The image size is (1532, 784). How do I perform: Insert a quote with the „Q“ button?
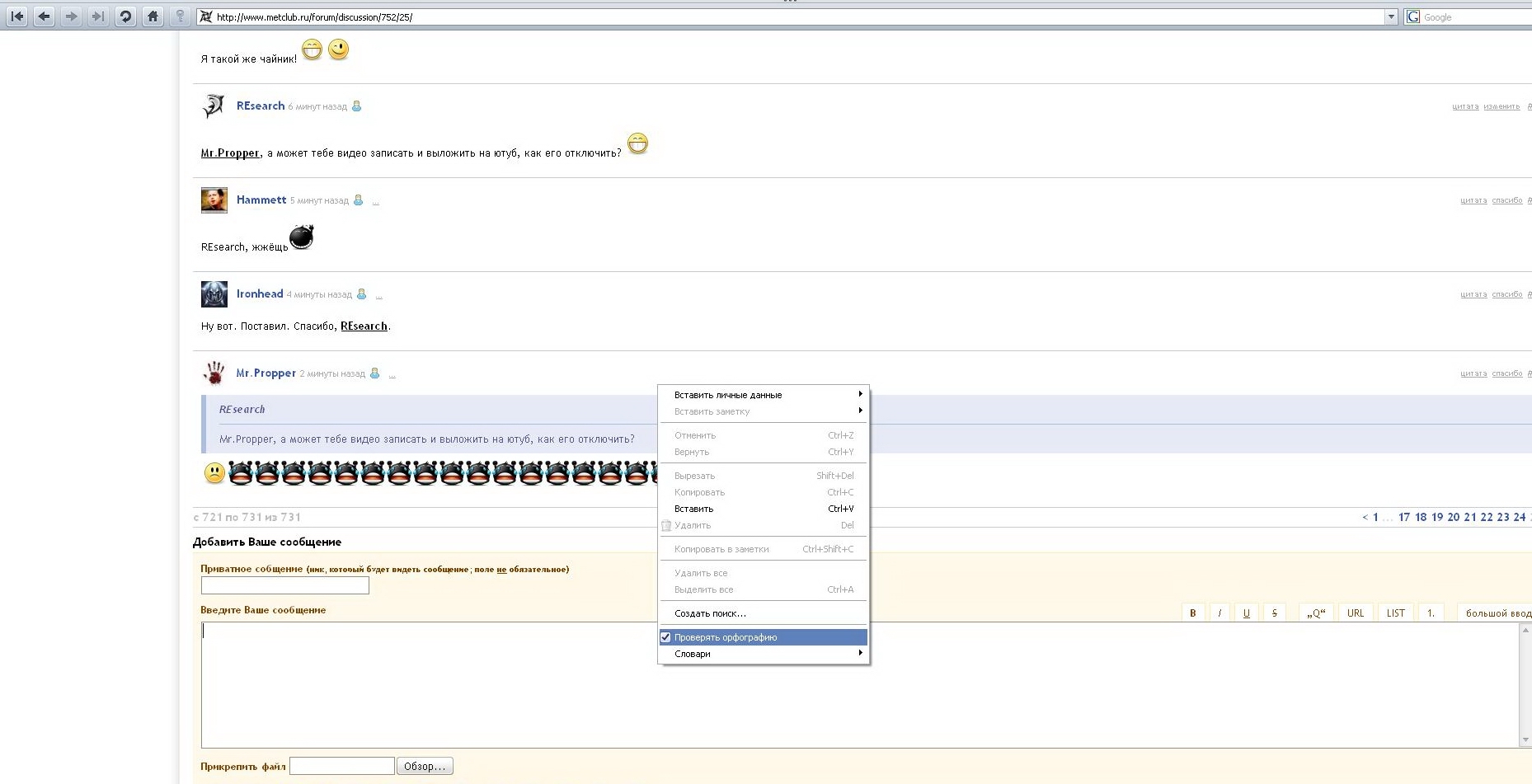1315,613
